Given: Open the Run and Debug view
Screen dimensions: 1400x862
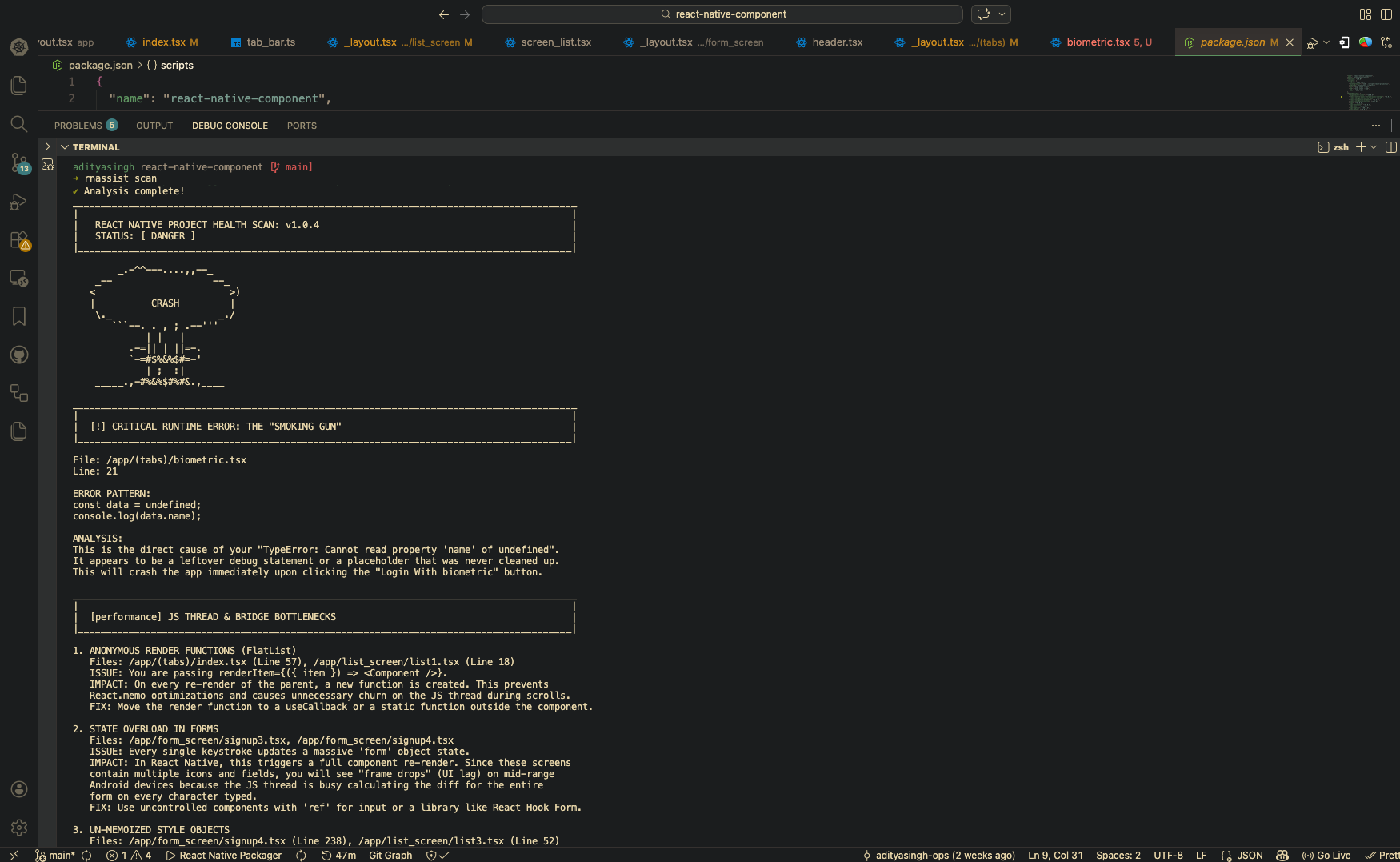Looking at the screenshot, I should (x=18, y=202).
